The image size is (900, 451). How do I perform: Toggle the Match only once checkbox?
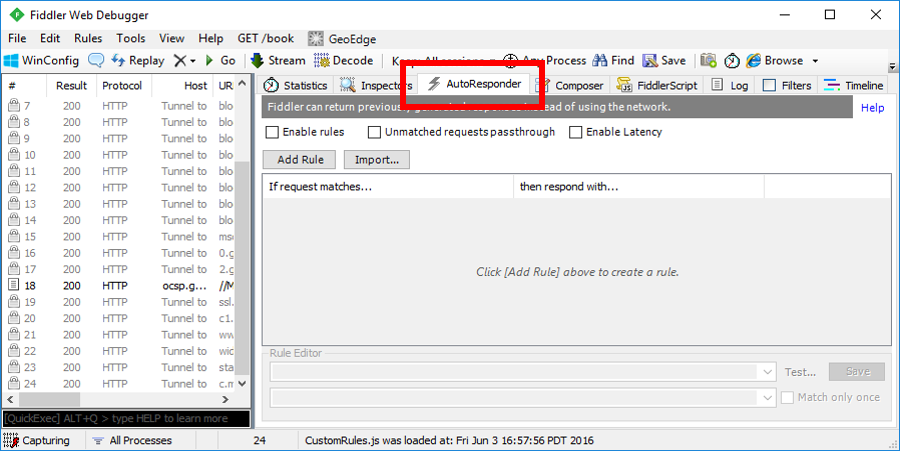788,397
